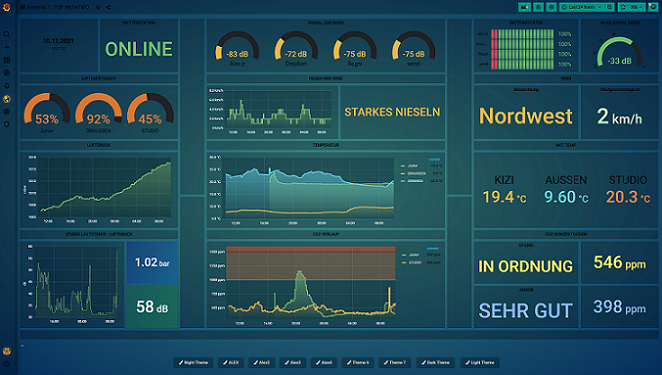Apply the ALEX theme button
The height and width of the screenshot is (375, 662).
coord(231,363)
